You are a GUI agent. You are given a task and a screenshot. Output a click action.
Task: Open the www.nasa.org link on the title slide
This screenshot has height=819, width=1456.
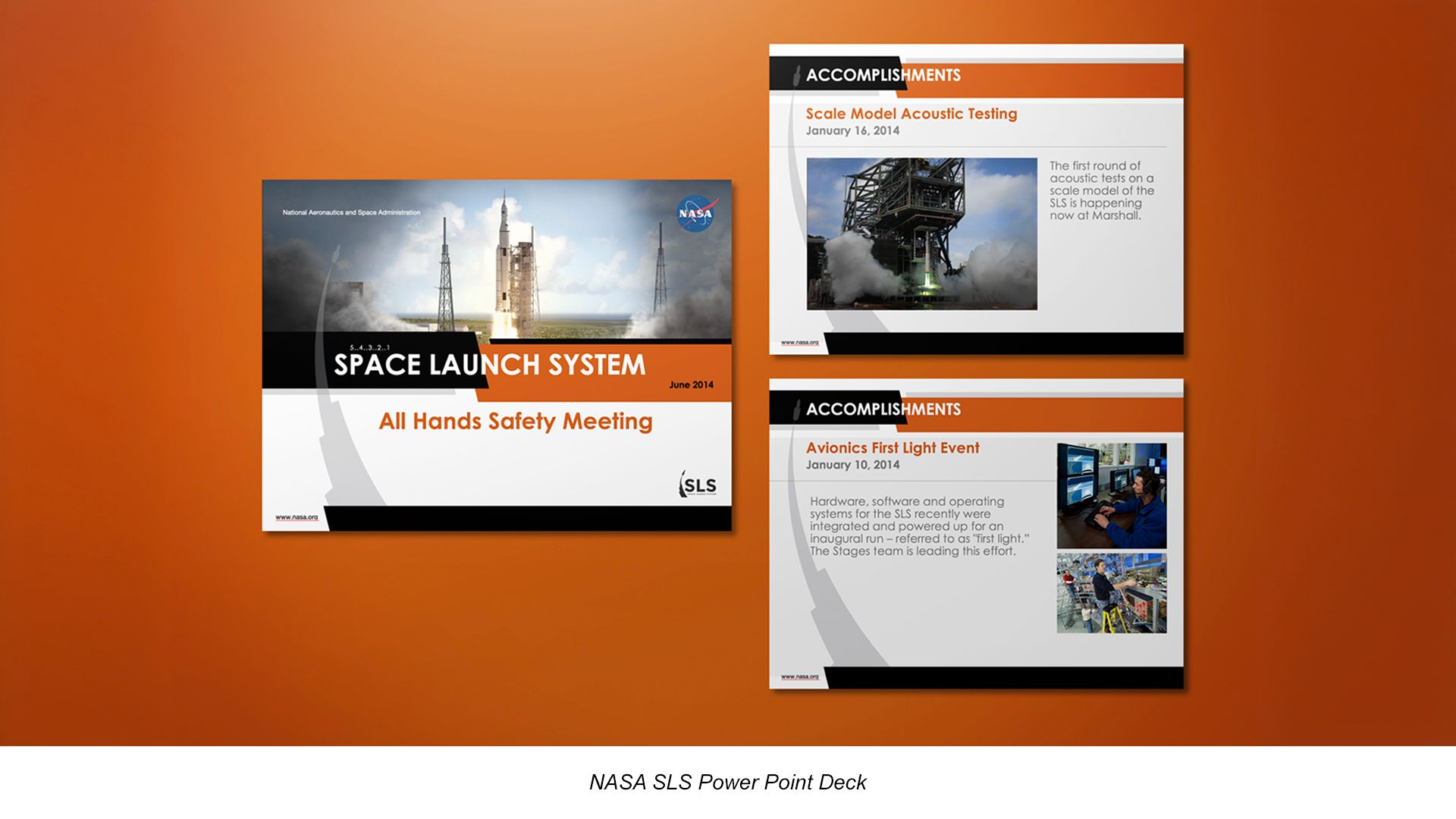297,517
